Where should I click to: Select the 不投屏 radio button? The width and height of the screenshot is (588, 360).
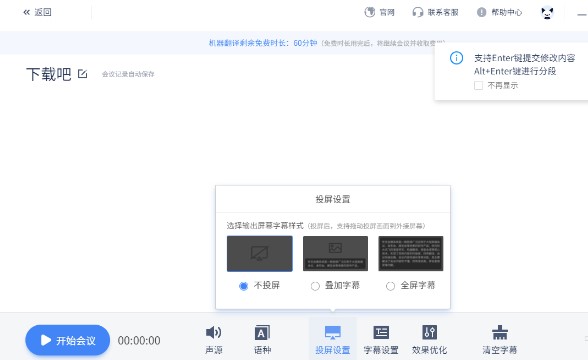[243, 286]
